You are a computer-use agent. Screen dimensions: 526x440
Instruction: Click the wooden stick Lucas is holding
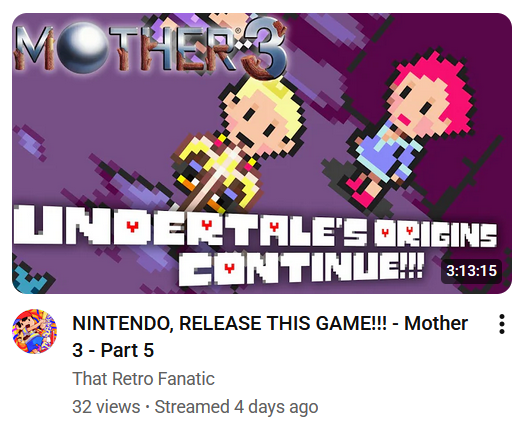(x=210, y=183)
